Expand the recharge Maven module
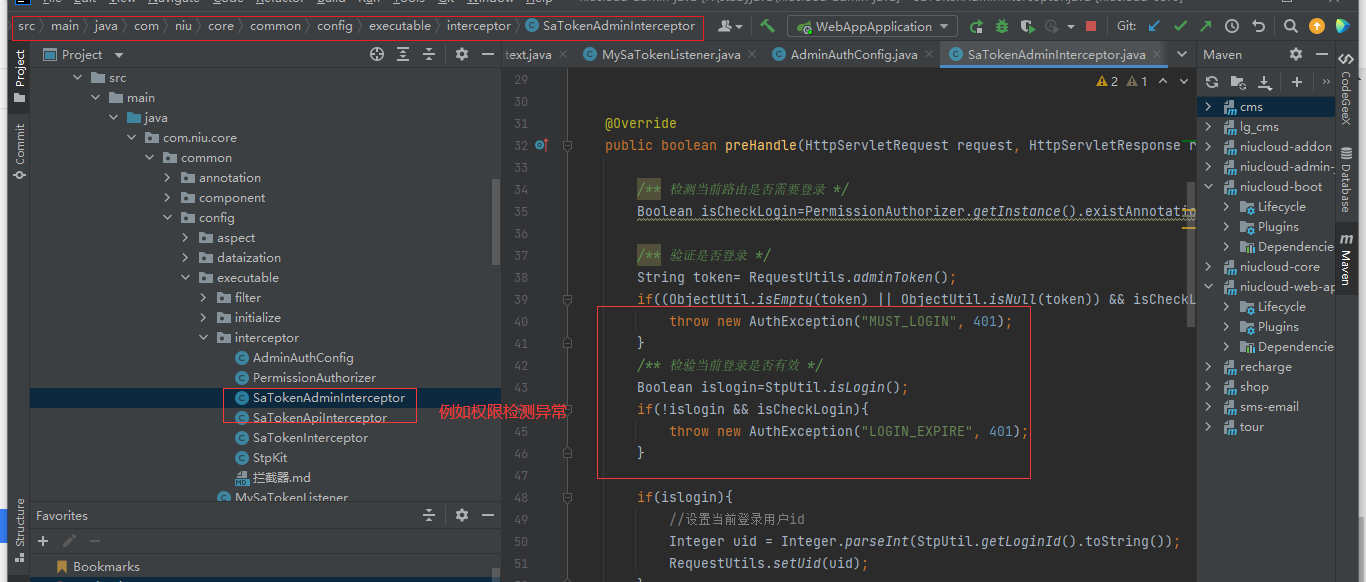The height and width of the screenshot is (582, 1366). tap(1208, 367)
